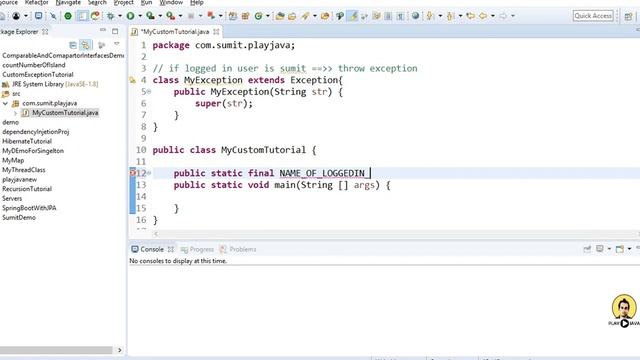Viewport: 640px width, 360px height.
Task: Click the open web browser globe icon
Action: [415, 16]
